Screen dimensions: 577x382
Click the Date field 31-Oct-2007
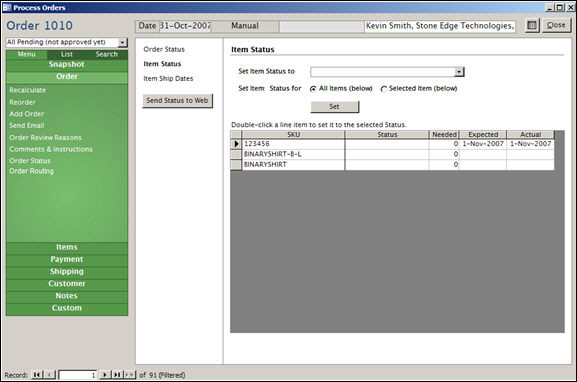point(185,26)
